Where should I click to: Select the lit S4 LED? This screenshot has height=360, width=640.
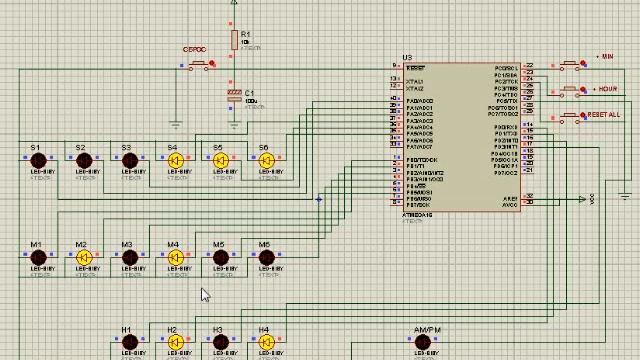(176, 161)
